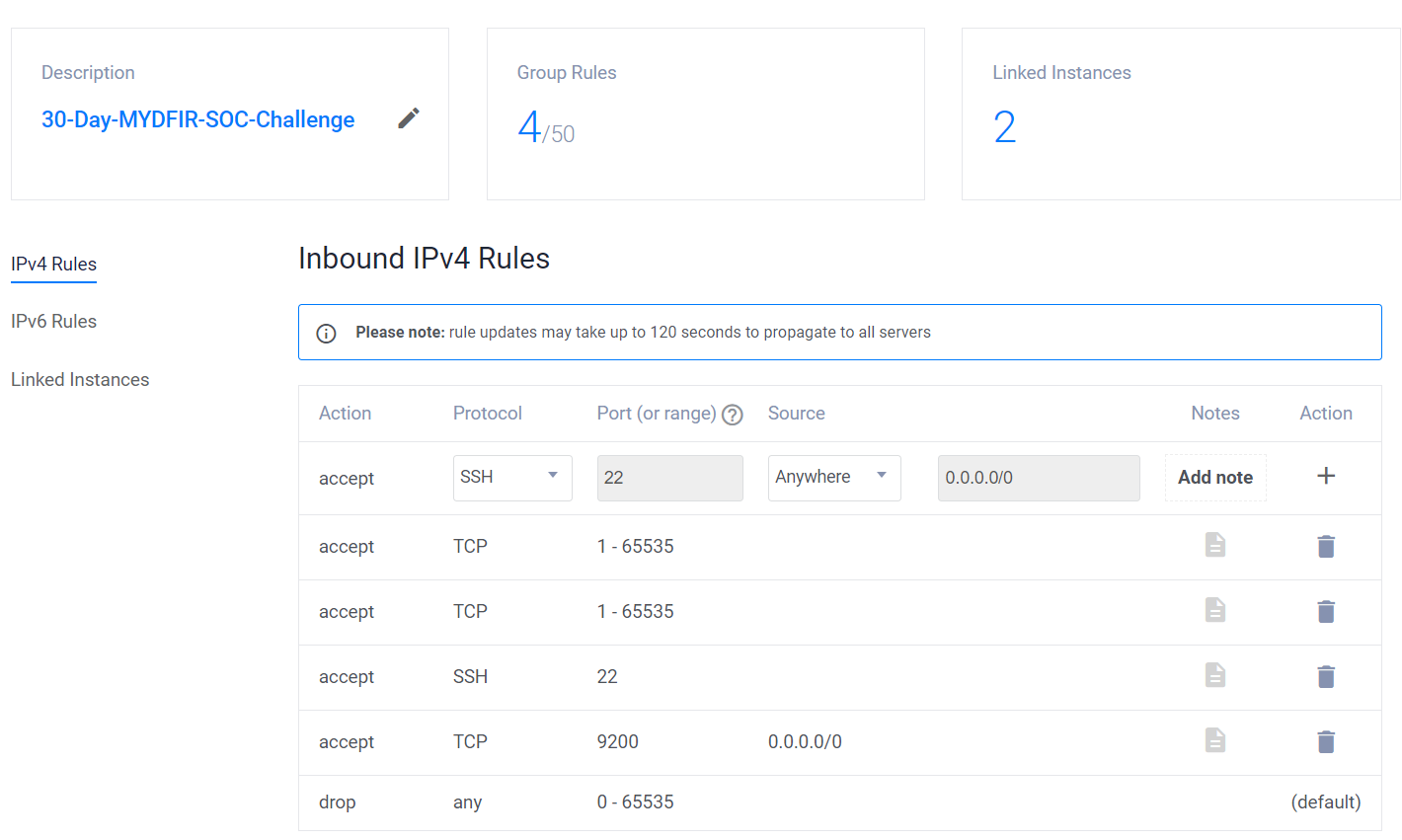Open note icon for SSH 22 rule
The height and width of the screenshot is (840, 1402).
click(1215, 675)
